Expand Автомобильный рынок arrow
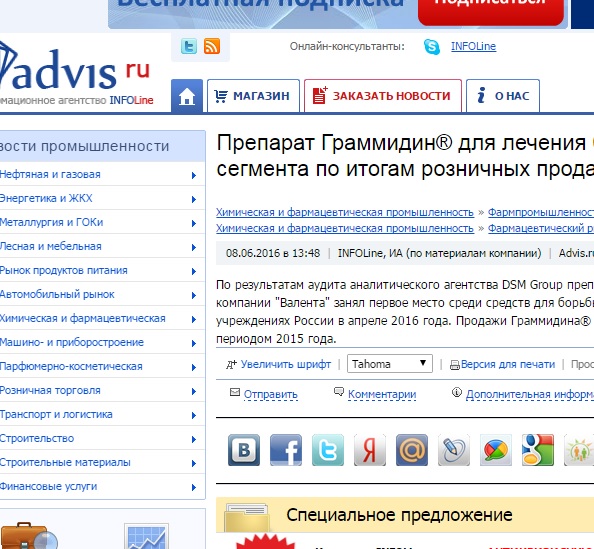Screen dimensions: 594x549 (x=194, y=296)
